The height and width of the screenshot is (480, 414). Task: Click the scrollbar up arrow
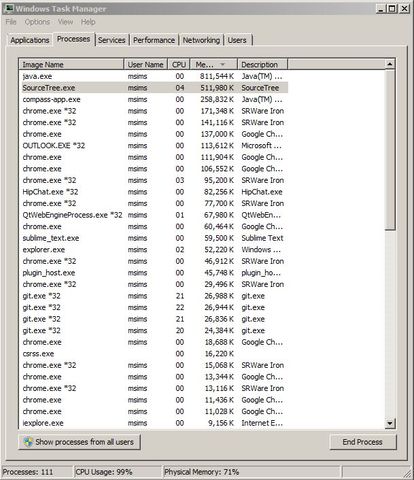coord(390,64)
